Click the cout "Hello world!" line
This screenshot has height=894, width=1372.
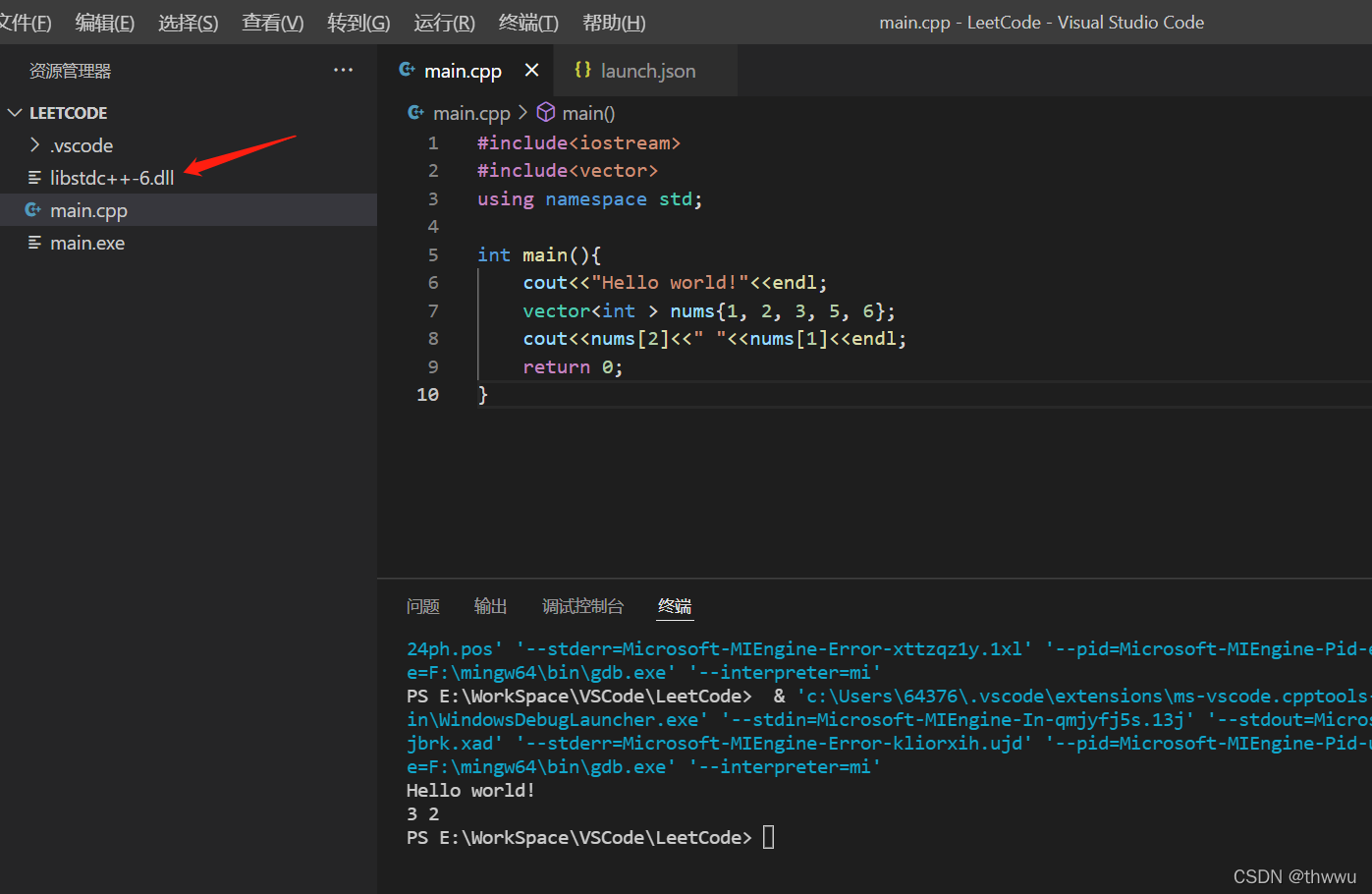(x=676, y=283)
